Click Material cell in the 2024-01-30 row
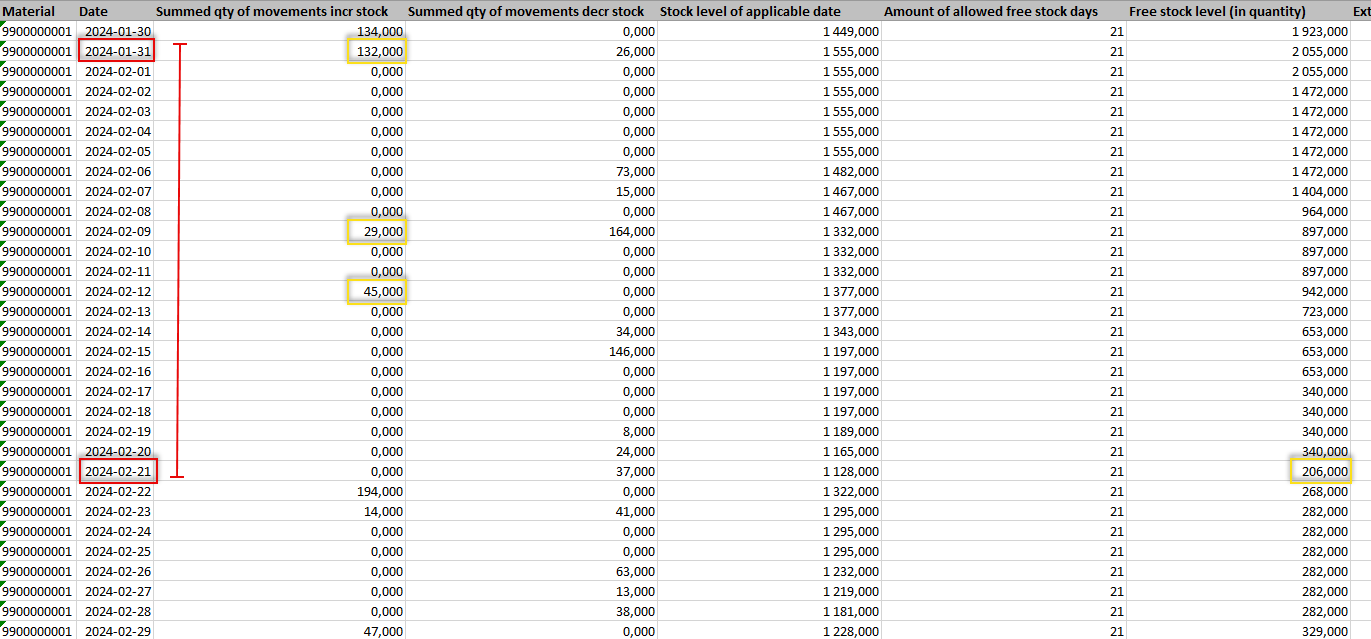This screenshot has width=1371, height=639. coord(38,31)
